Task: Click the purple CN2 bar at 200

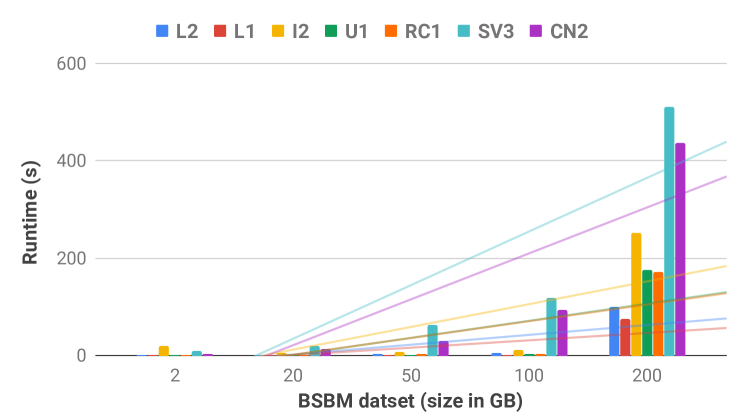Action: point(680,249)
